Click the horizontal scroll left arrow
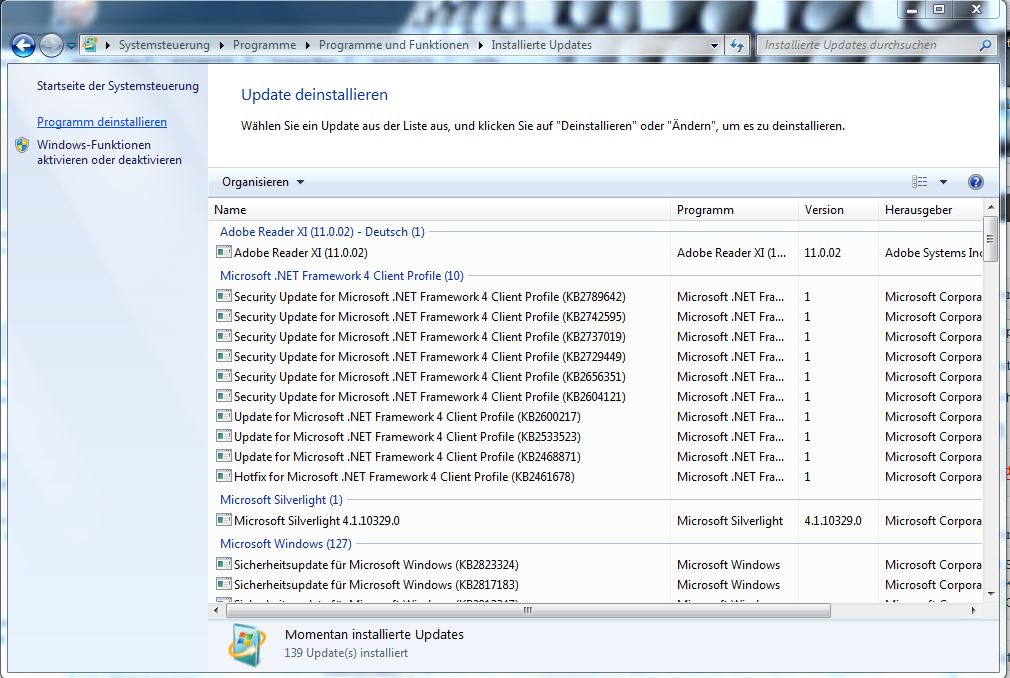The image size is (1010, 678). pos(216,610)
